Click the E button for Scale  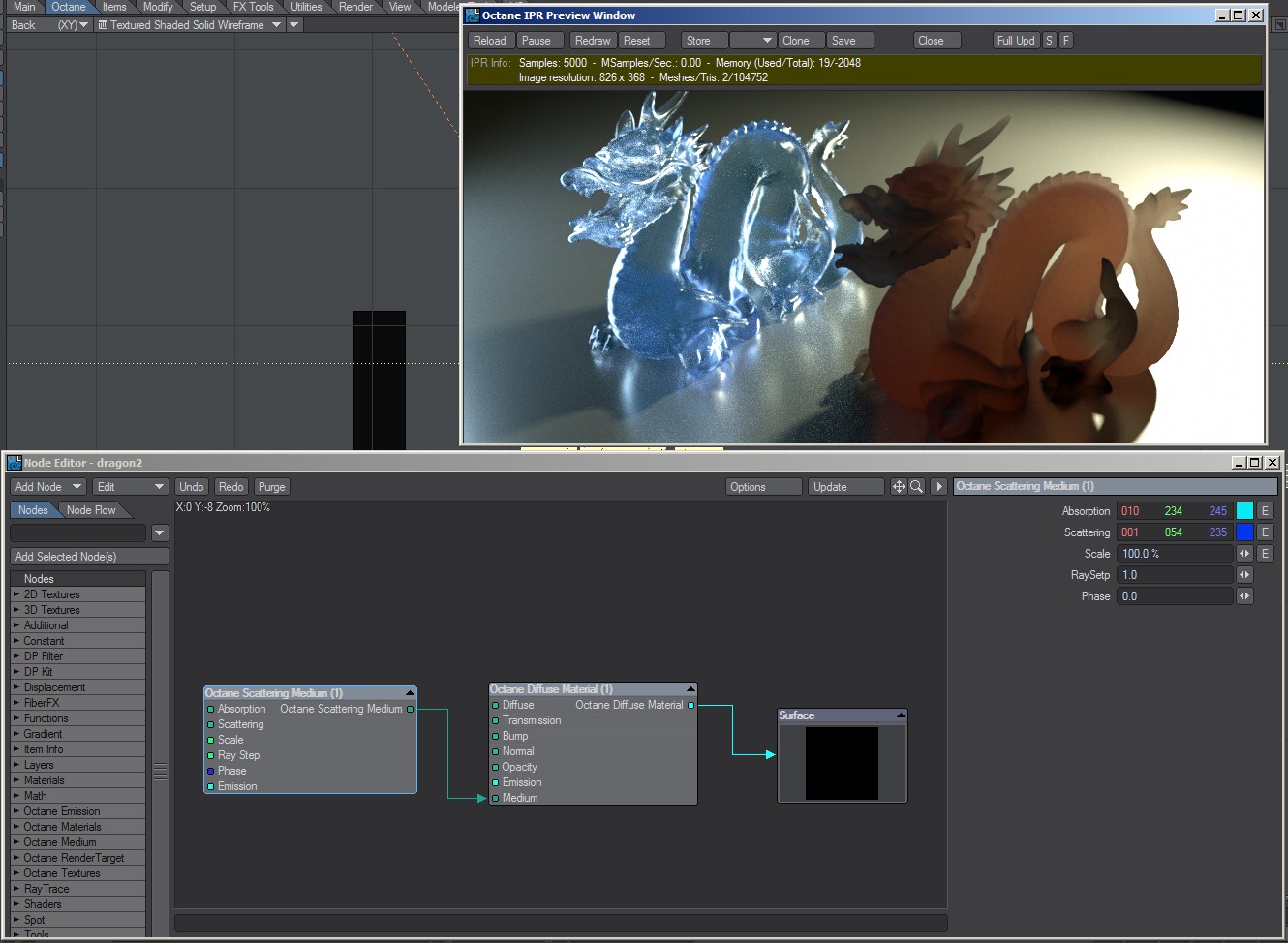(1265, 554)
